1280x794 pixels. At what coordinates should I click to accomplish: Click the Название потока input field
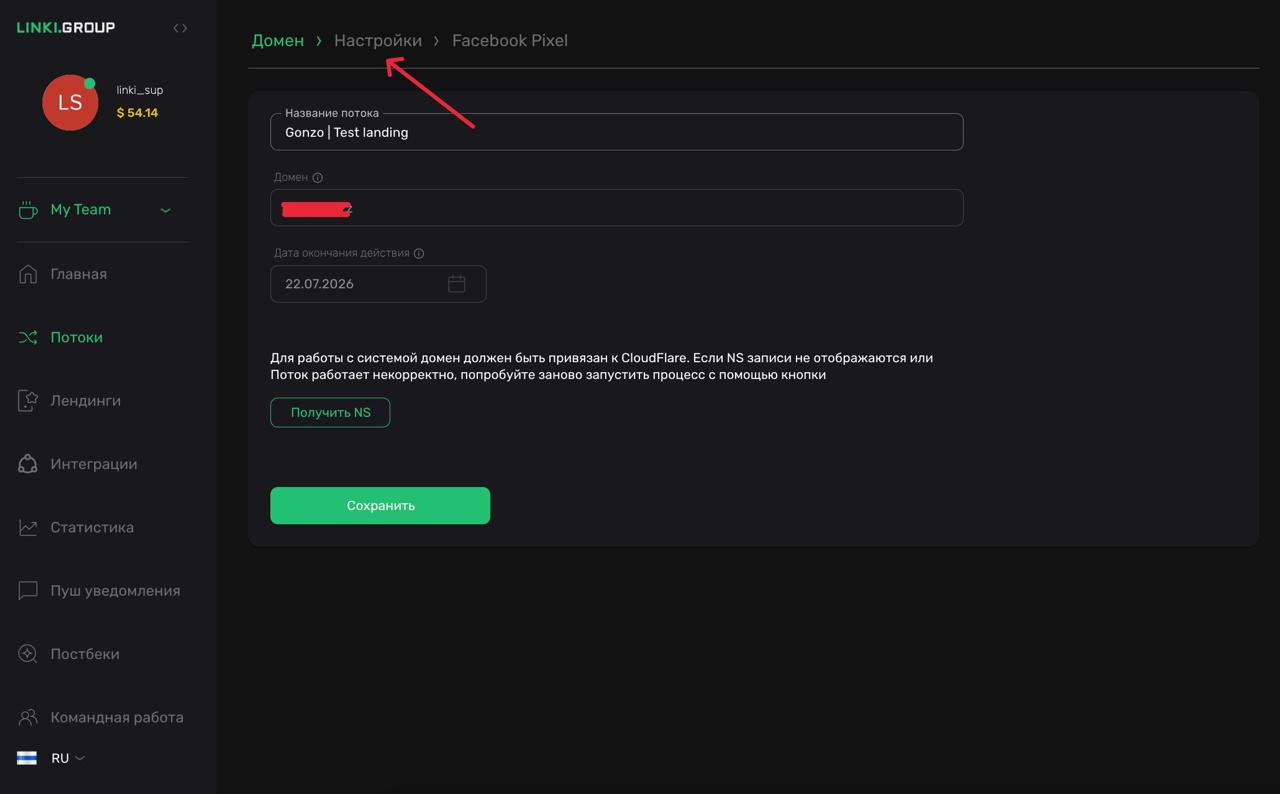[616, 132]
